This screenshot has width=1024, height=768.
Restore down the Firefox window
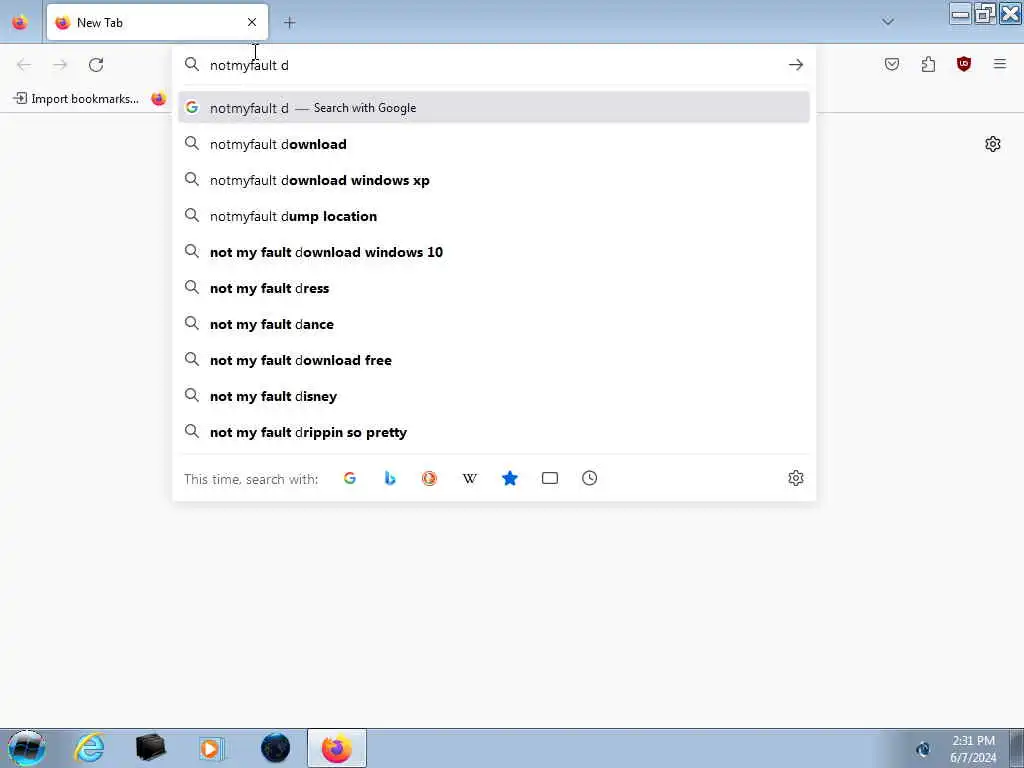tap(985, 13)
